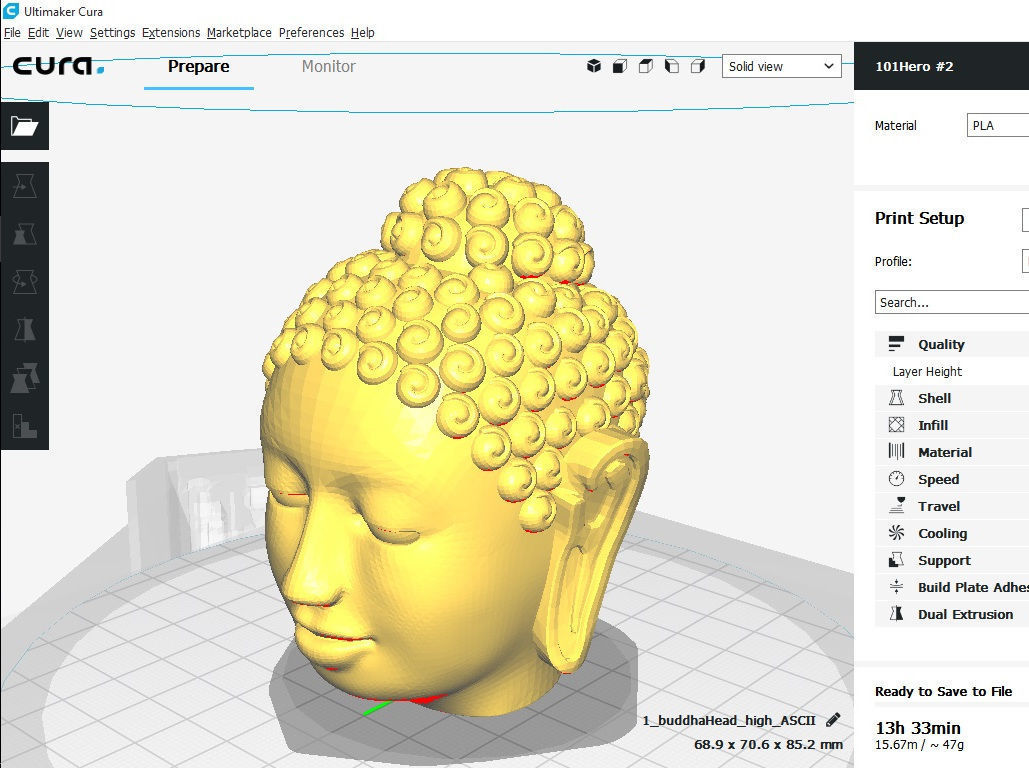Select the Scale tool in left toolbar

(24, 234)
